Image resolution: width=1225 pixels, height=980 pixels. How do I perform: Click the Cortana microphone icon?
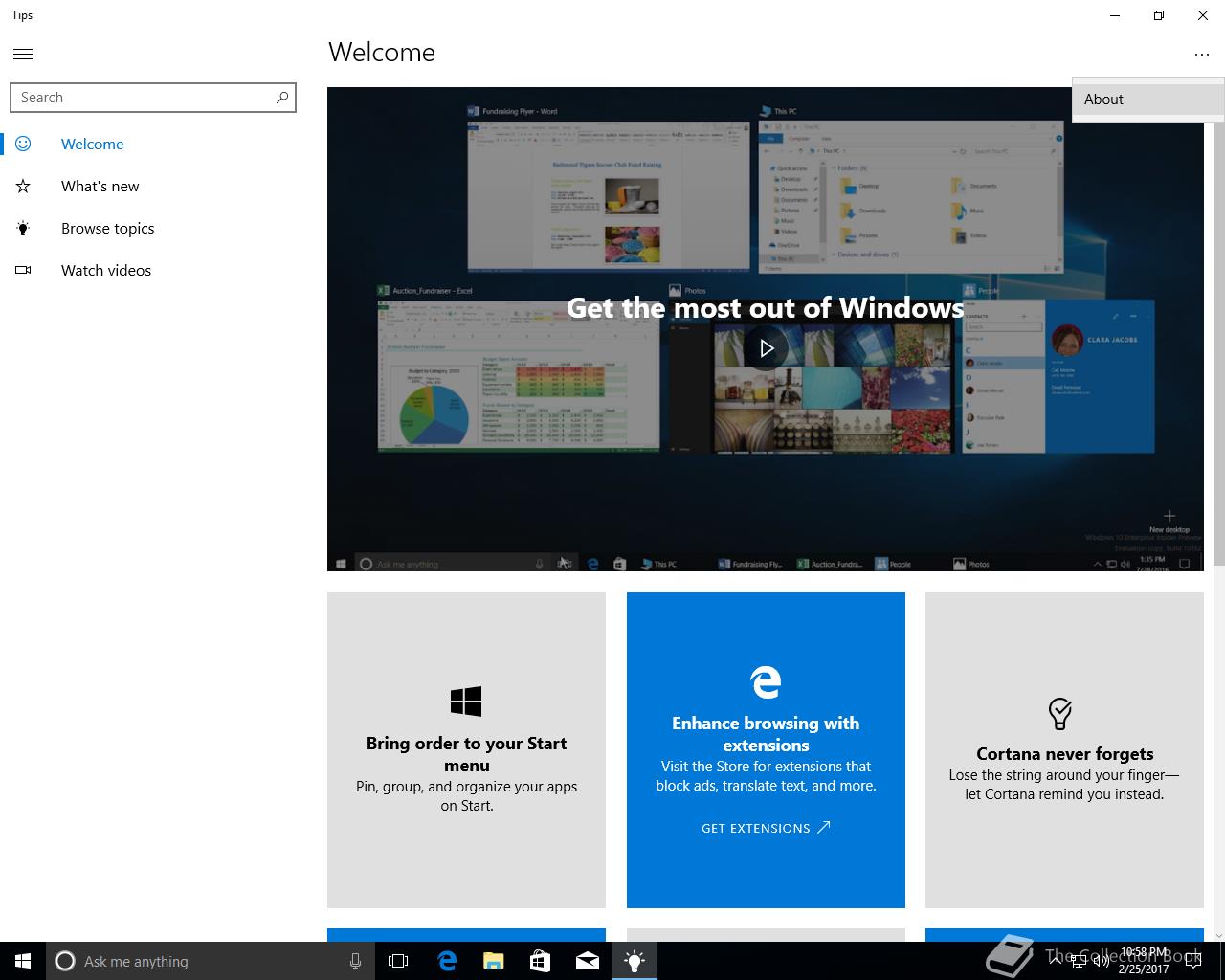(x=355, y=961)
